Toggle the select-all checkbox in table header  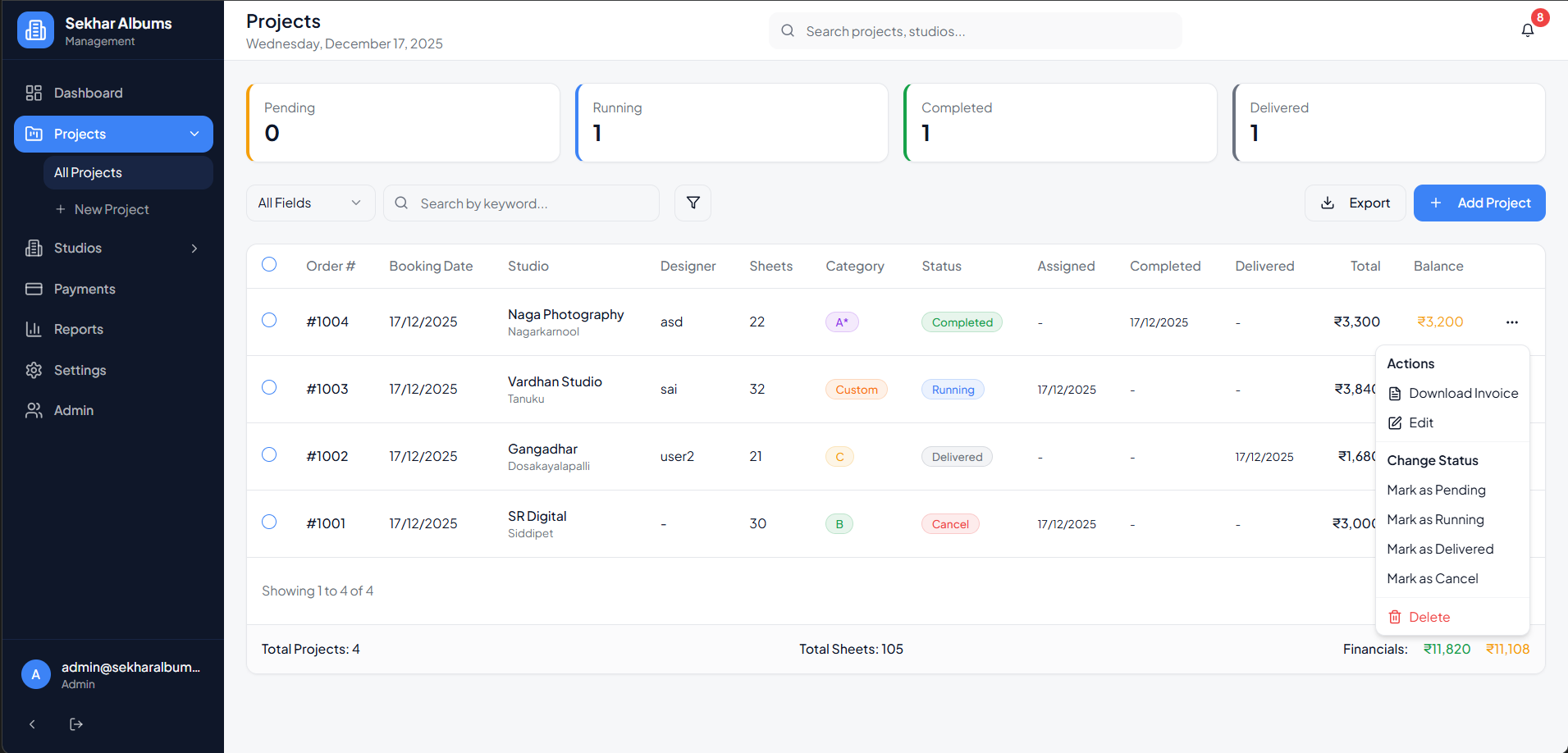tap(269, 264)
